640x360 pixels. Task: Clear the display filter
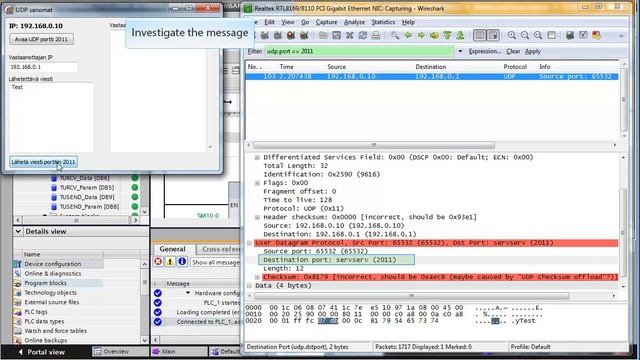pyautogui.click(x=513, y=51)
